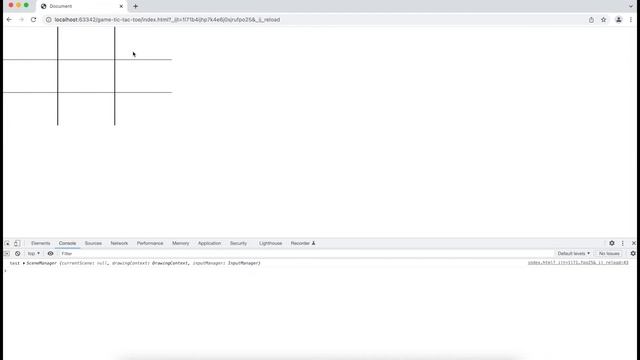Switch to the Performance panel
The width and height of the screenshot is (640, 360).
click(150, 243)
